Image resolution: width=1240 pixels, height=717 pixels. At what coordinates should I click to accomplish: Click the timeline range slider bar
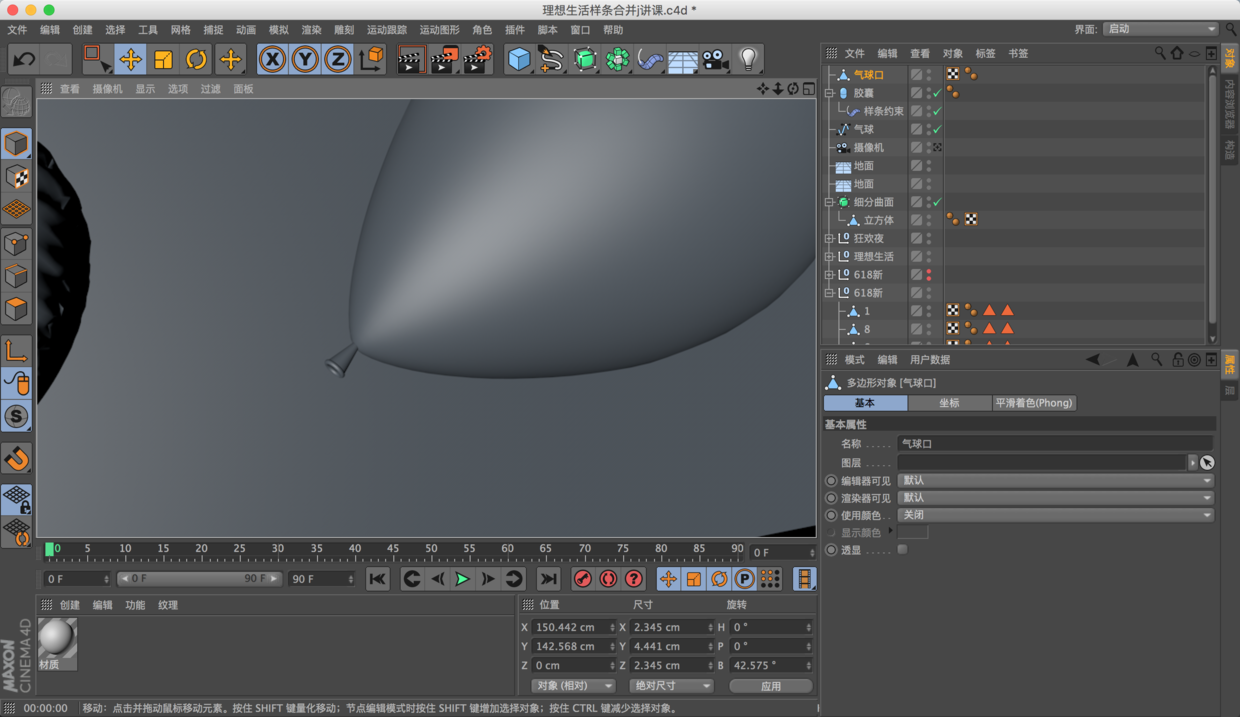point(199,579)
